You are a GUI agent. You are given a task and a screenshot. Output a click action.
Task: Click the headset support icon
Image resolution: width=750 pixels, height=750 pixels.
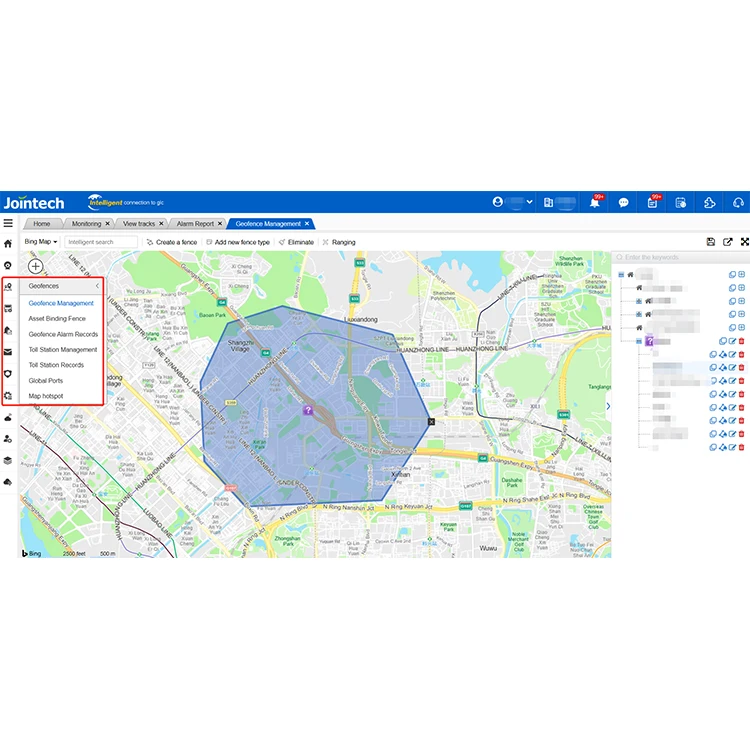coord(738,202)
